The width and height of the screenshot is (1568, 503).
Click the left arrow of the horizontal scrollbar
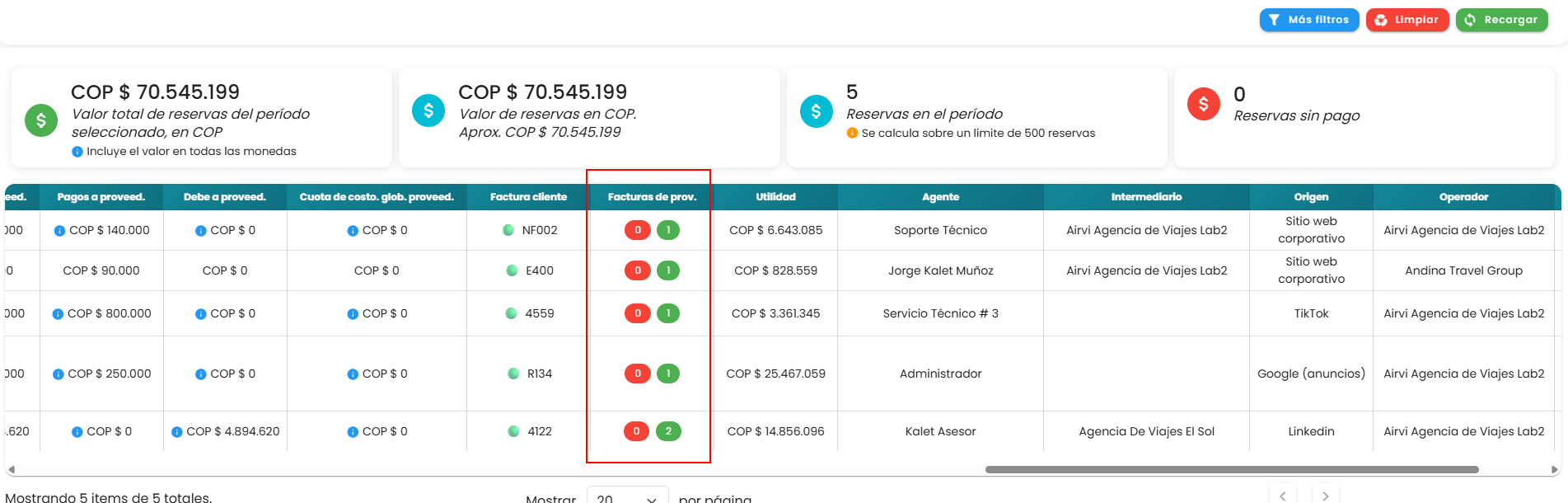coord(12,470)
